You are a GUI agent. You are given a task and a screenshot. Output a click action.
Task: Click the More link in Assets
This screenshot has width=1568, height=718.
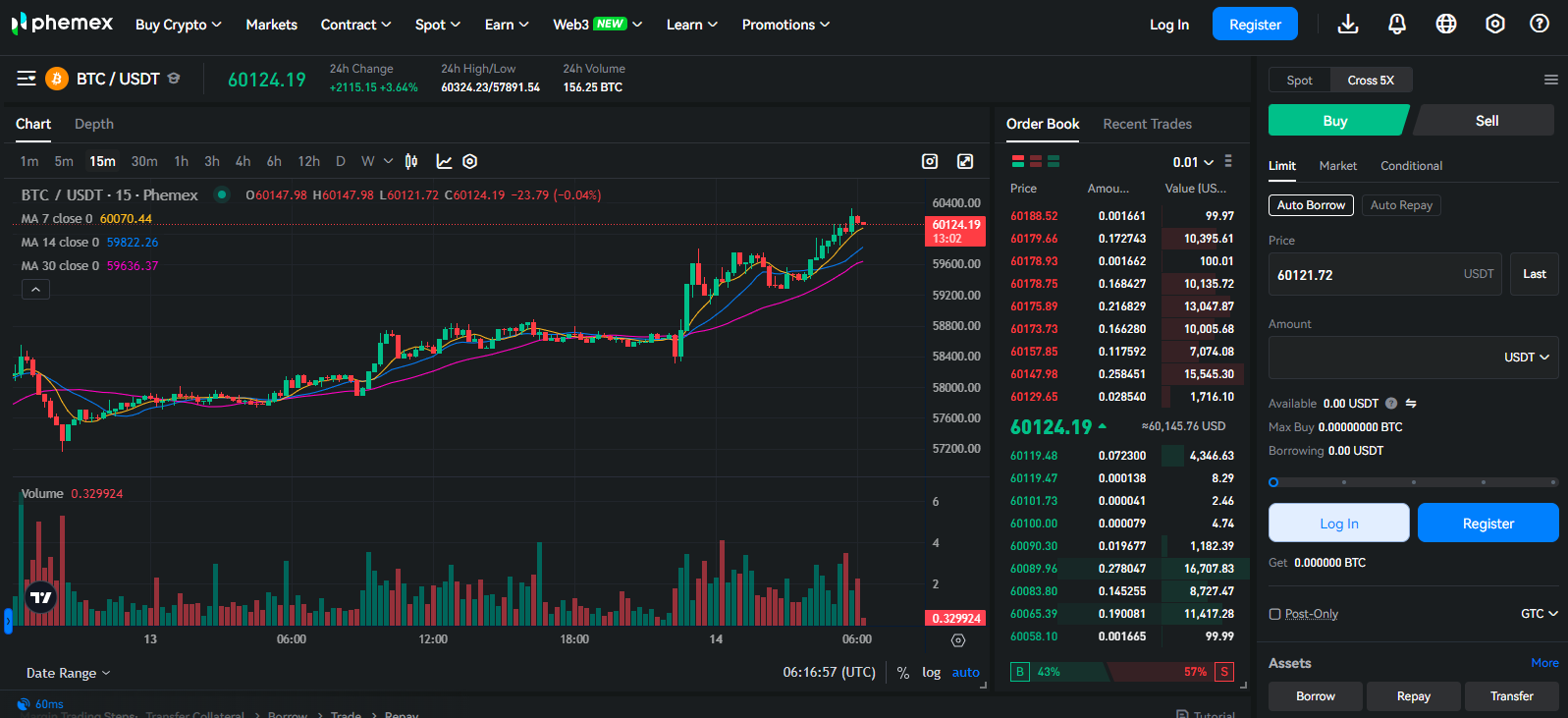tap(1544, 663)
